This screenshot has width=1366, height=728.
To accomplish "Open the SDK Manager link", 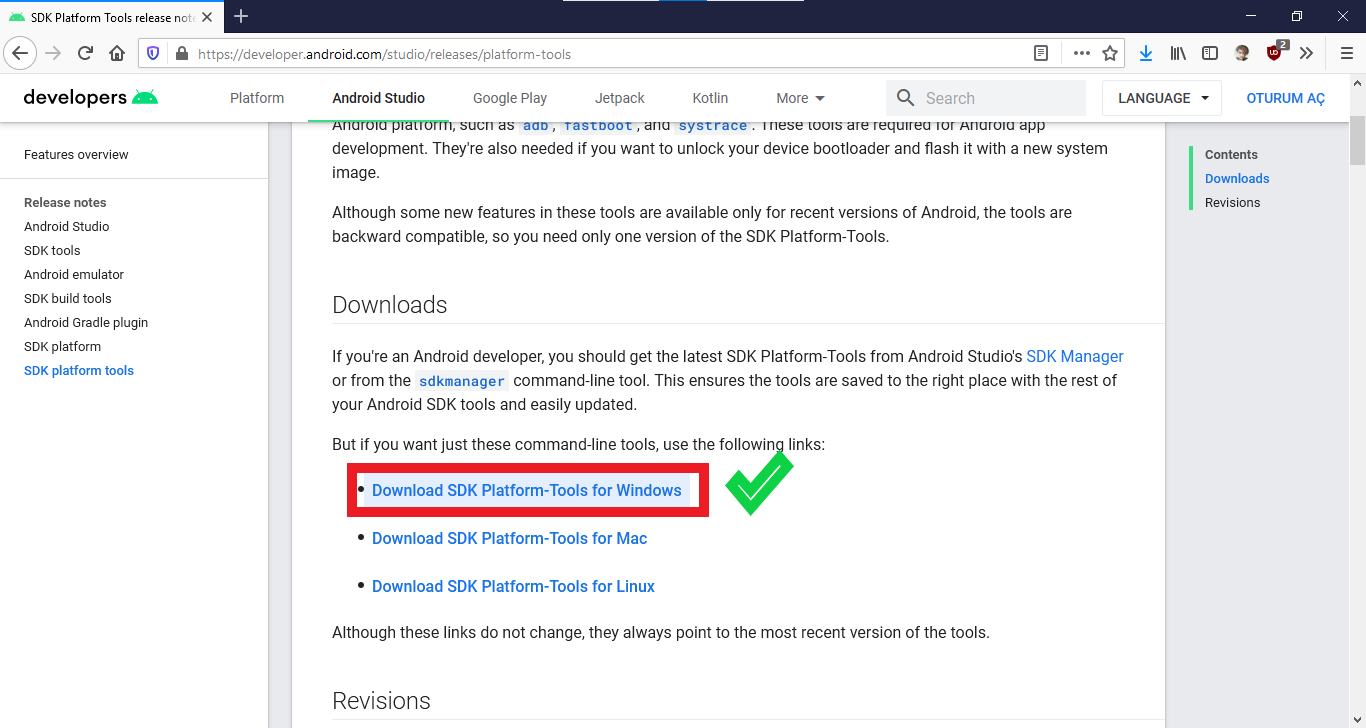I will (x=1075, y=356).
